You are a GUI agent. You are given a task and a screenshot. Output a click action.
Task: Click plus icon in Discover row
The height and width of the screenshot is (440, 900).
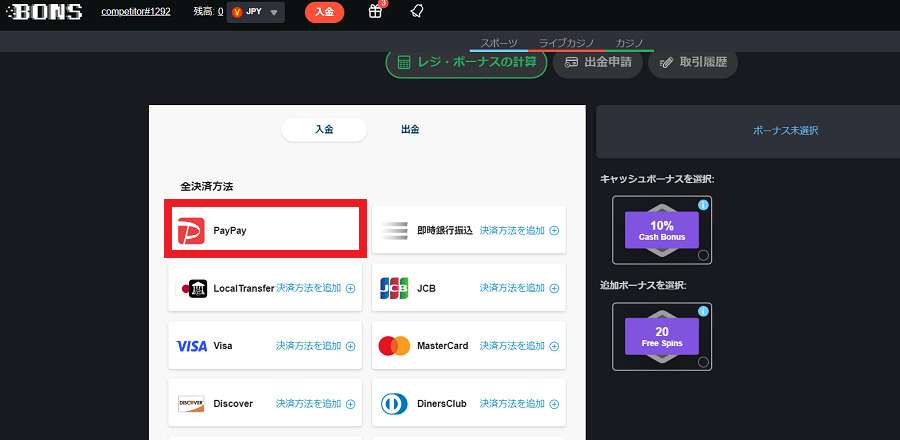pos(350,404)
